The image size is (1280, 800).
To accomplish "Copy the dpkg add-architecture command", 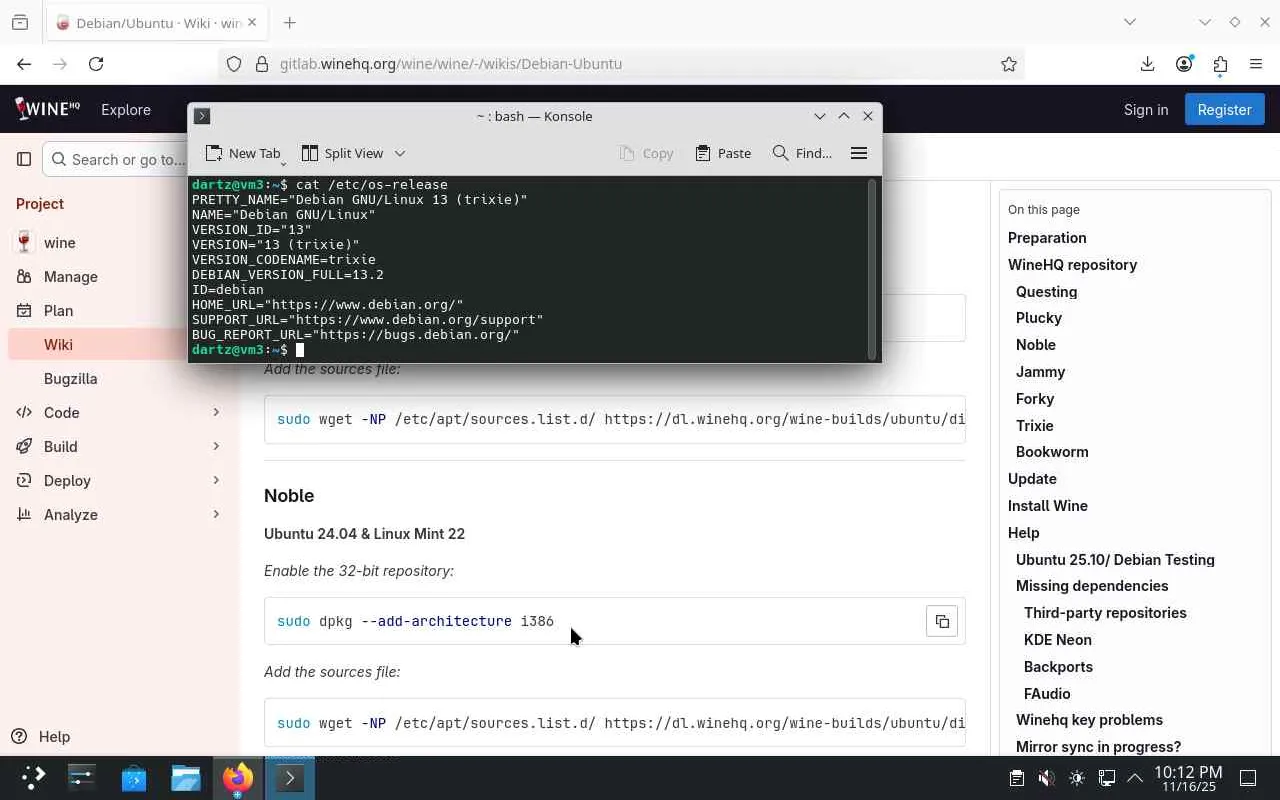I will [942, 621].
